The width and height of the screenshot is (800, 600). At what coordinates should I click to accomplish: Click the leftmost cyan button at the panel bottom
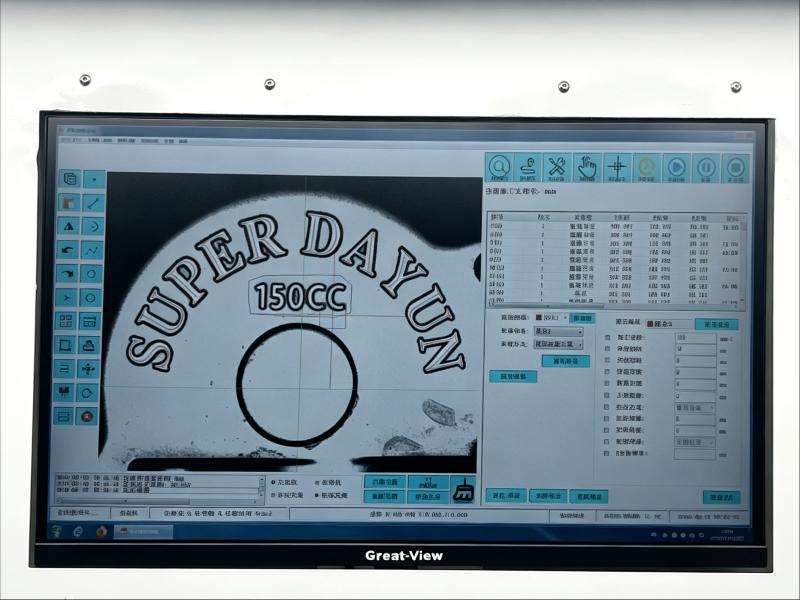coord(506,495)
